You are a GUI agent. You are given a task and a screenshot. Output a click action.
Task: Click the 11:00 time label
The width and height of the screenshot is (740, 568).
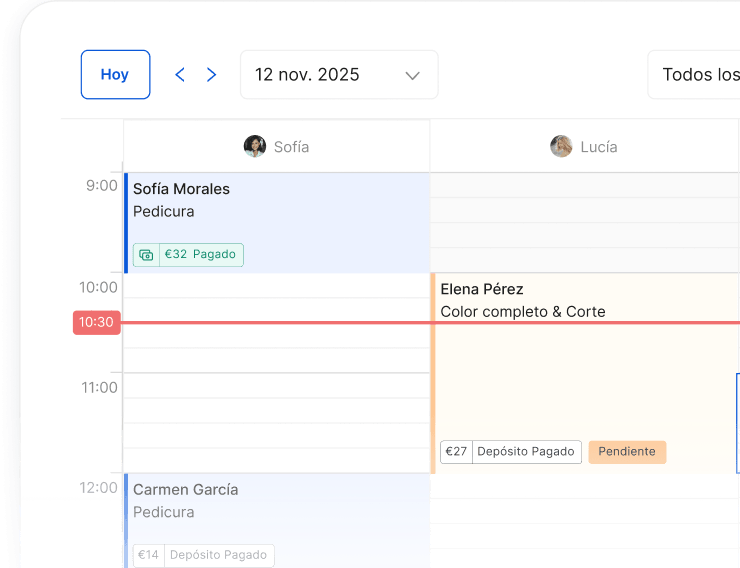point(99,388)
